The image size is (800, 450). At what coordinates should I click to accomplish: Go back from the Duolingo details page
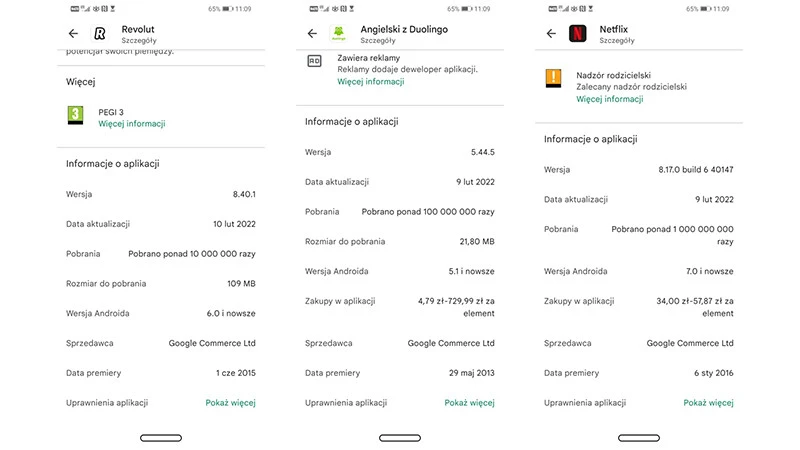(x=312, y=34)
